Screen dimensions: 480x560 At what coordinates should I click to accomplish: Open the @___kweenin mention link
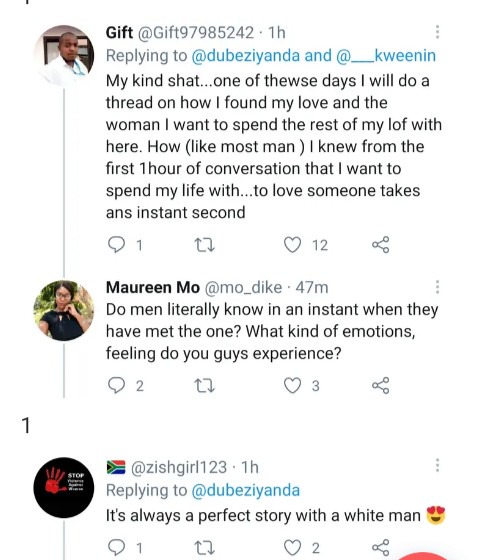pos(386,56)
